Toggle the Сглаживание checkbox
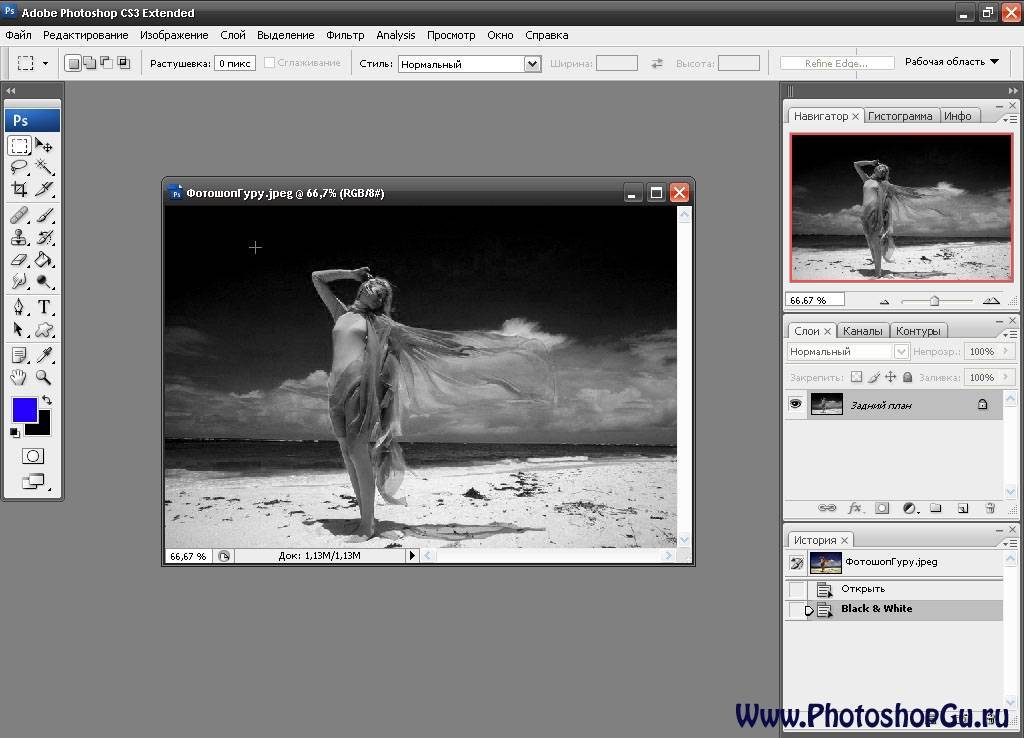 (x=269, y=63)
